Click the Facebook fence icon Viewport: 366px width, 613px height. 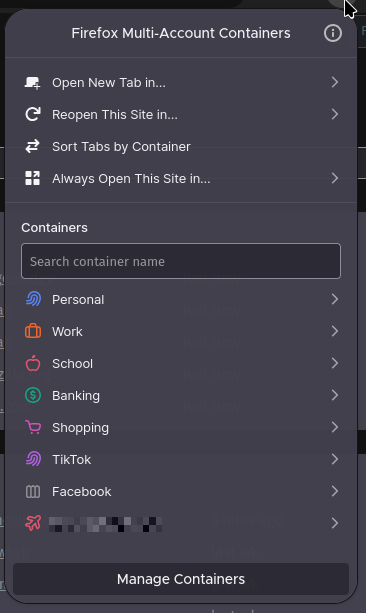pyautogui.click(x=33, y=491)
